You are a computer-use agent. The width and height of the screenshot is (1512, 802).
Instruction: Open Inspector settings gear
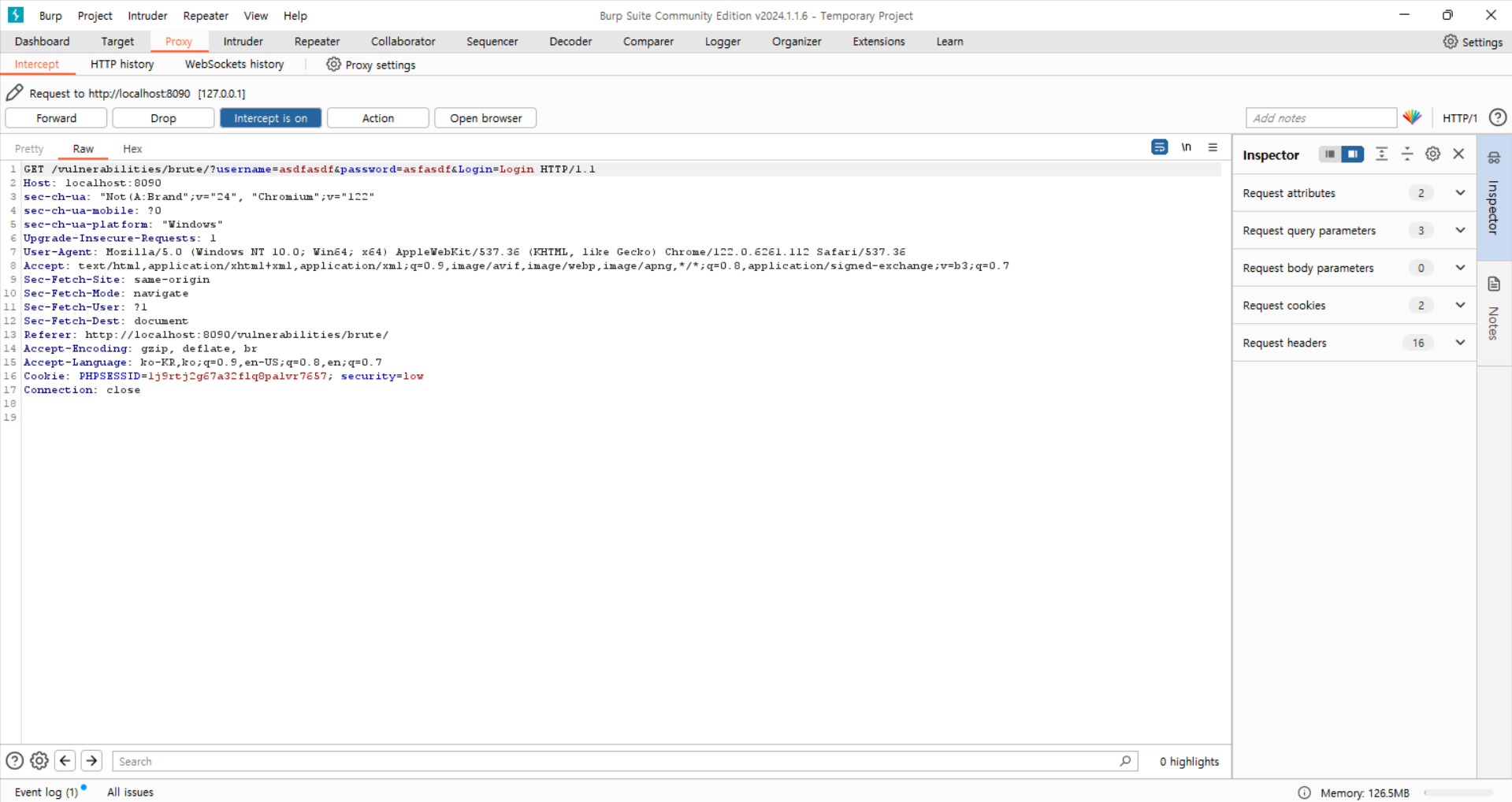(x=1432, y=154)
